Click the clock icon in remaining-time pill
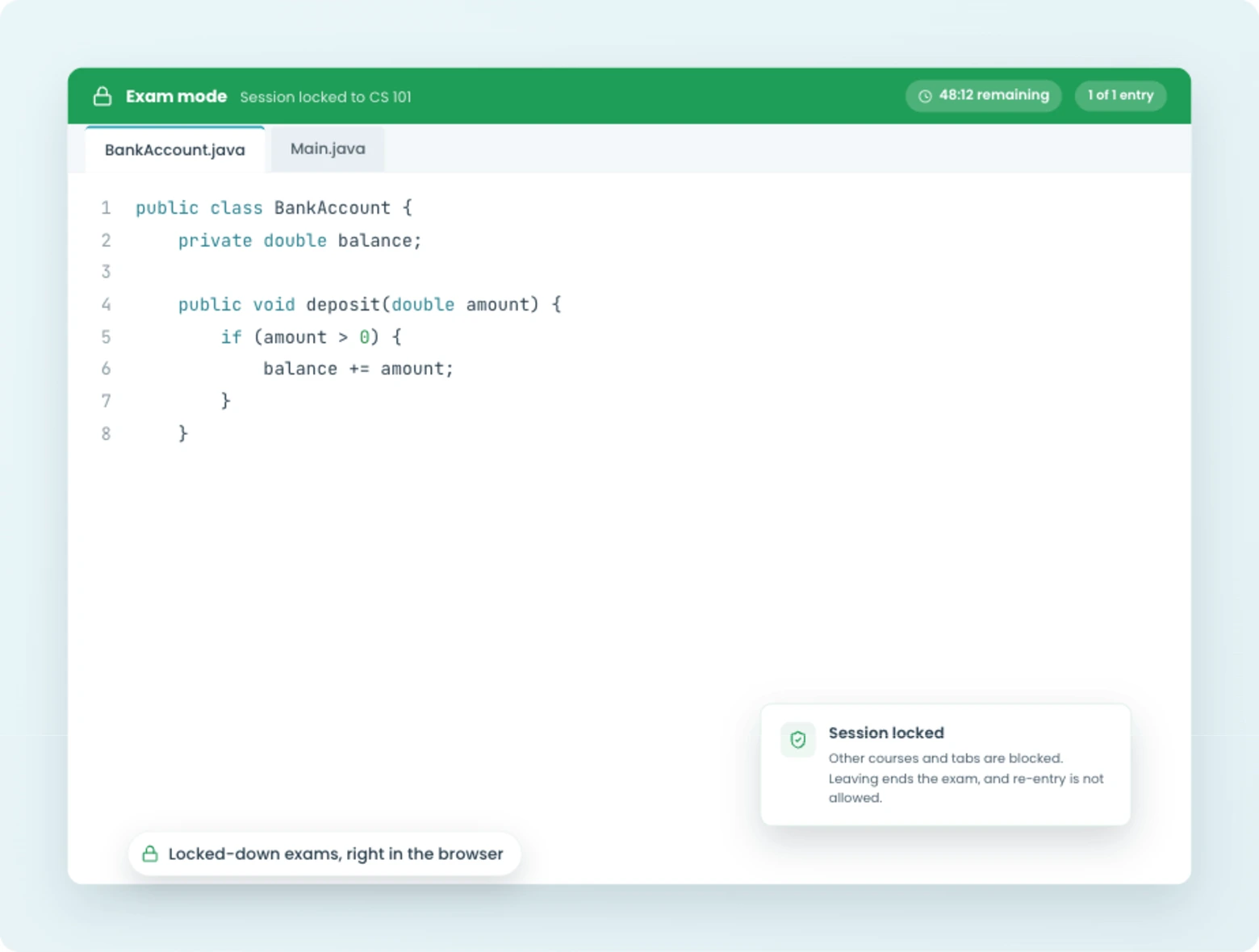 click(x=925, y=96)
